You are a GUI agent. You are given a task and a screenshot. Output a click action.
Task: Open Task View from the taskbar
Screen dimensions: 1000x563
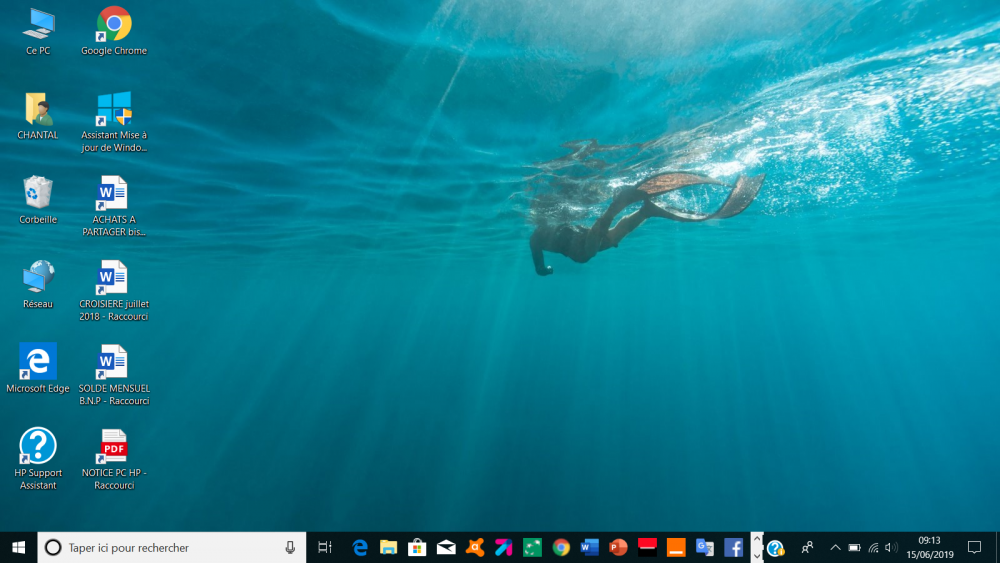(x=325, y=547)
